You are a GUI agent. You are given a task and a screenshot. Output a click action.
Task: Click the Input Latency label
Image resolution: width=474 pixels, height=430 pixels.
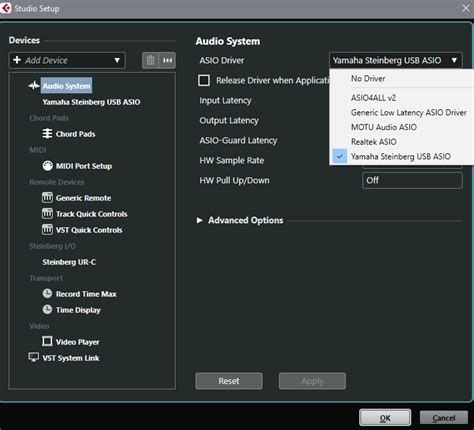point(225,100)
